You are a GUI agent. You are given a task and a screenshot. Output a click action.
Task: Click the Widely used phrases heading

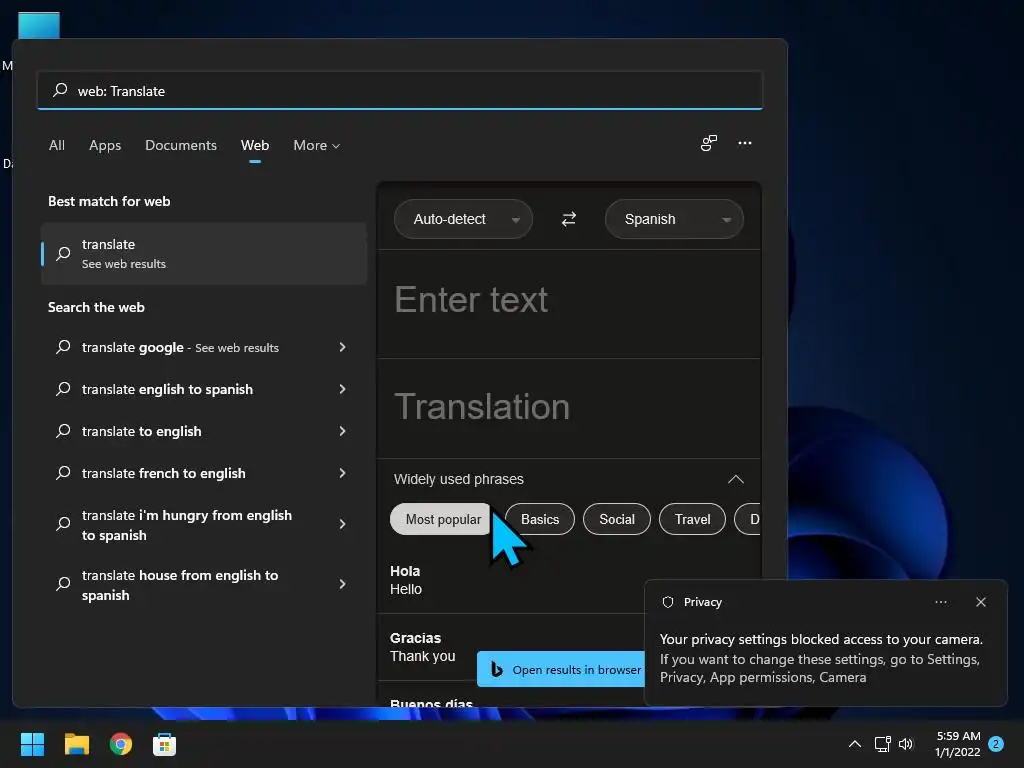[x=458, y=479]
